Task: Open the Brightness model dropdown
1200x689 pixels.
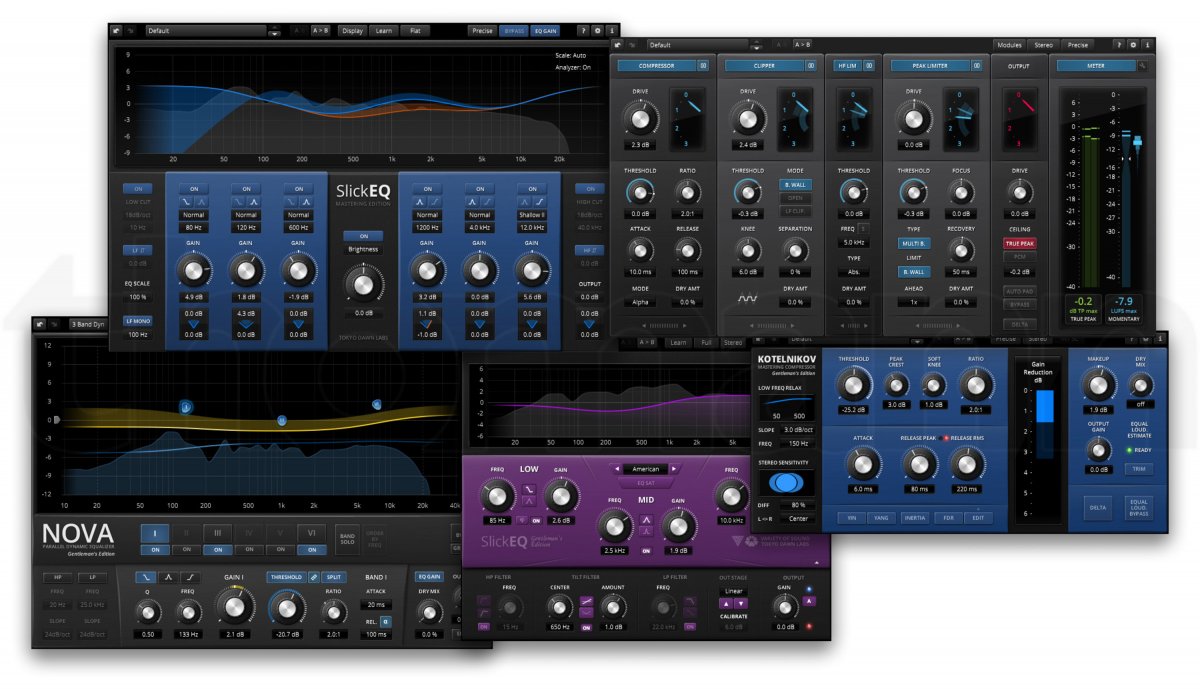Action: (x=363, y=249)
